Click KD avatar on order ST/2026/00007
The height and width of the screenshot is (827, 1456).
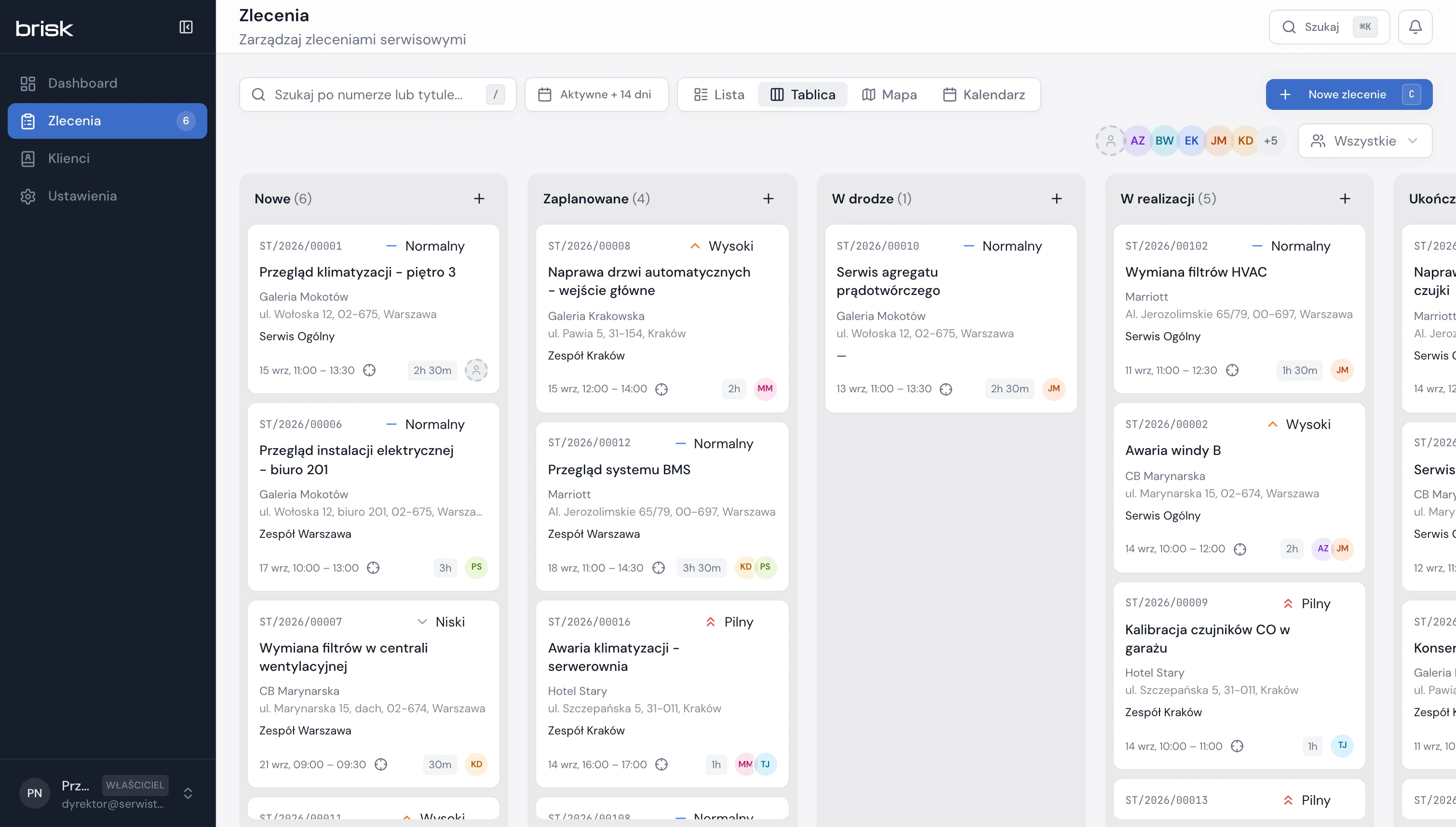point(476,764)
